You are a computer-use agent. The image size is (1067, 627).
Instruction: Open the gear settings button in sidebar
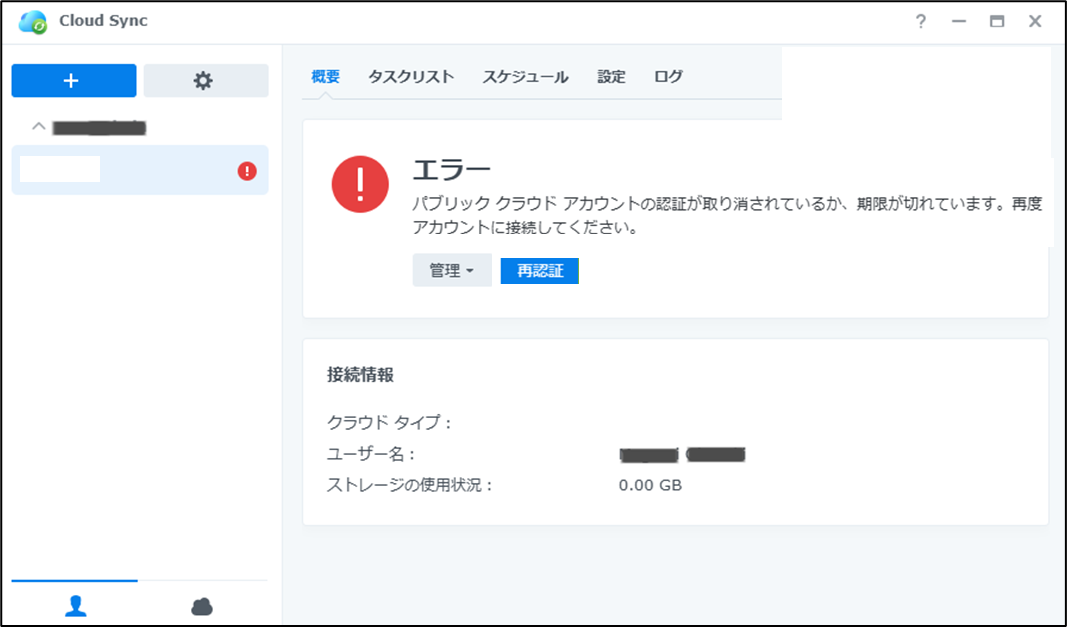coord(205,81)
